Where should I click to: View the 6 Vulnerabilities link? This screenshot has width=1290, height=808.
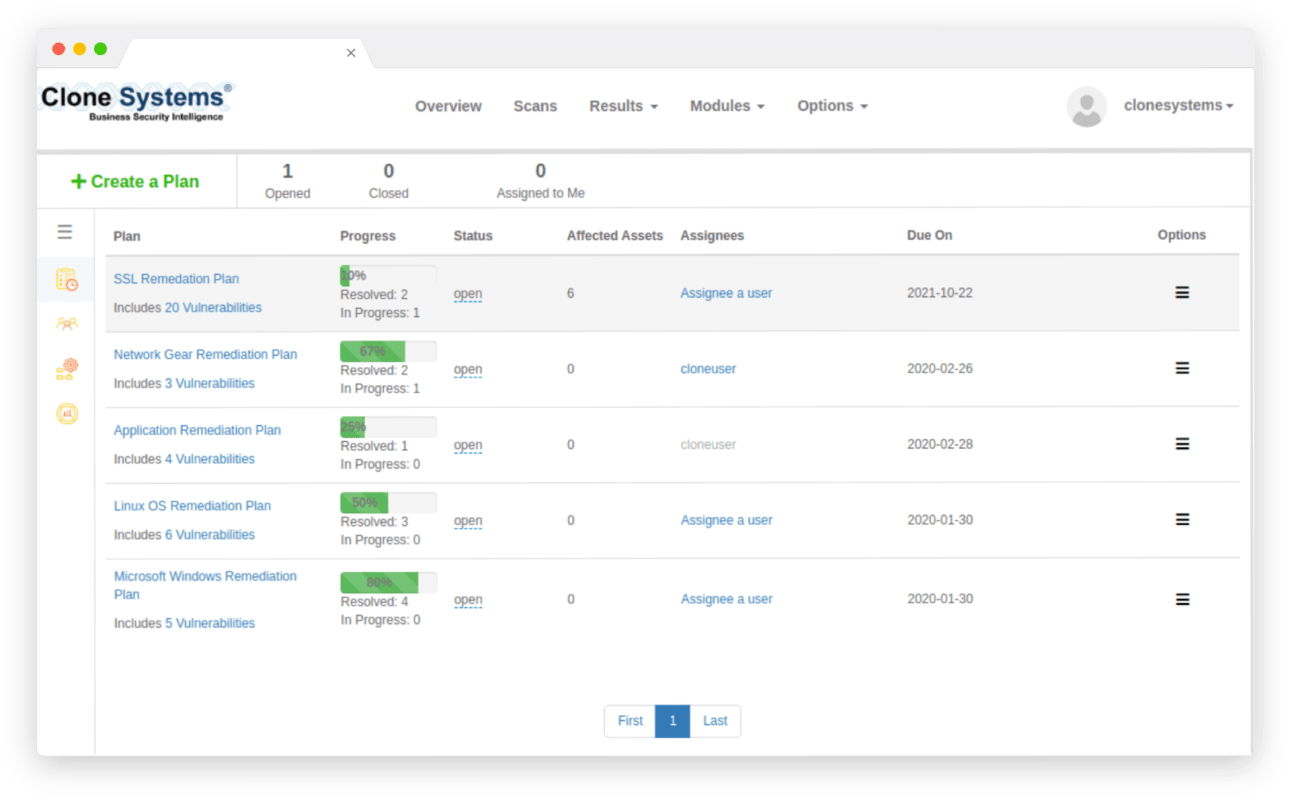click(x=210, y=535)
